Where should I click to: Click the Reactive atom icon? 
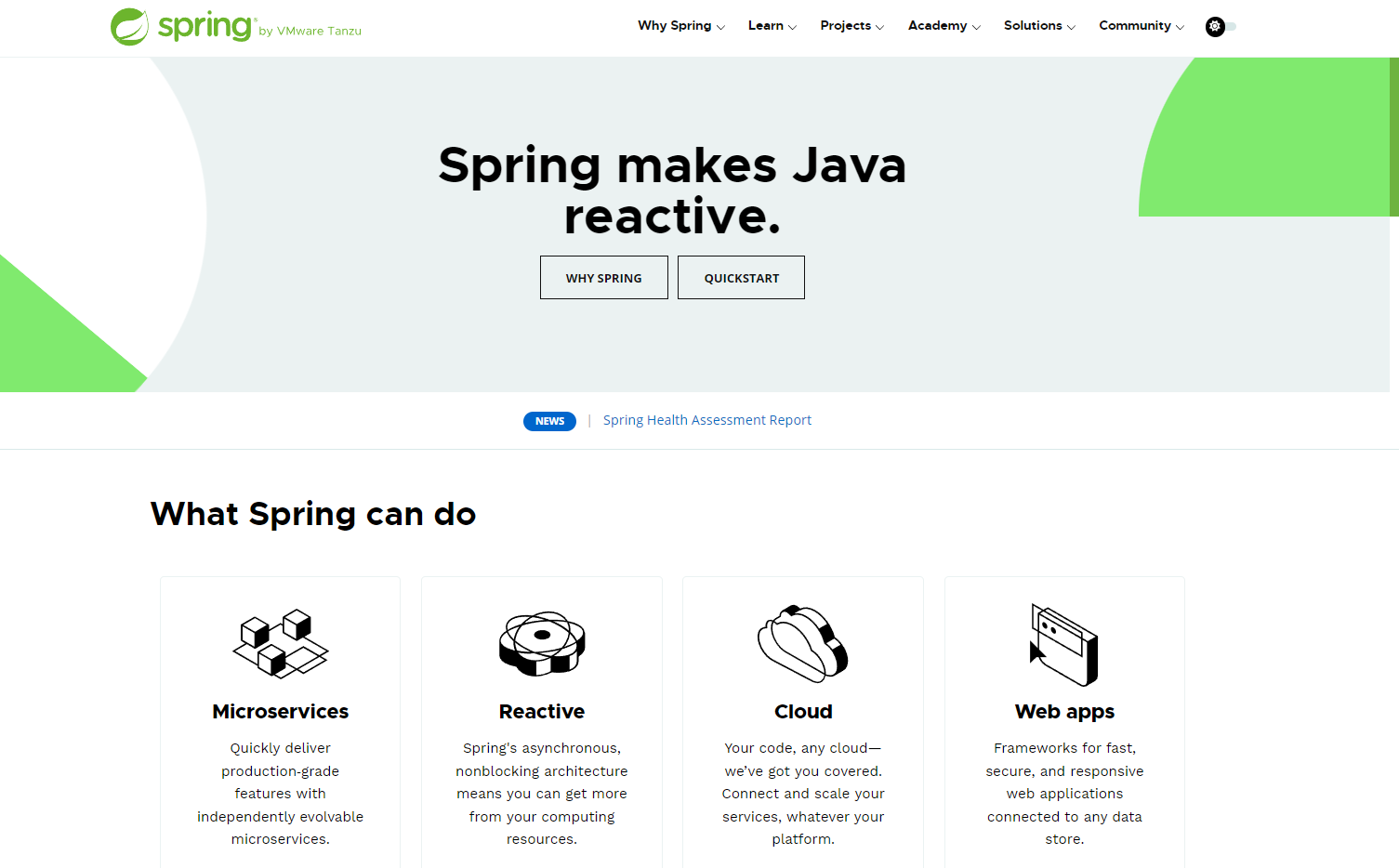pos(542,643)
